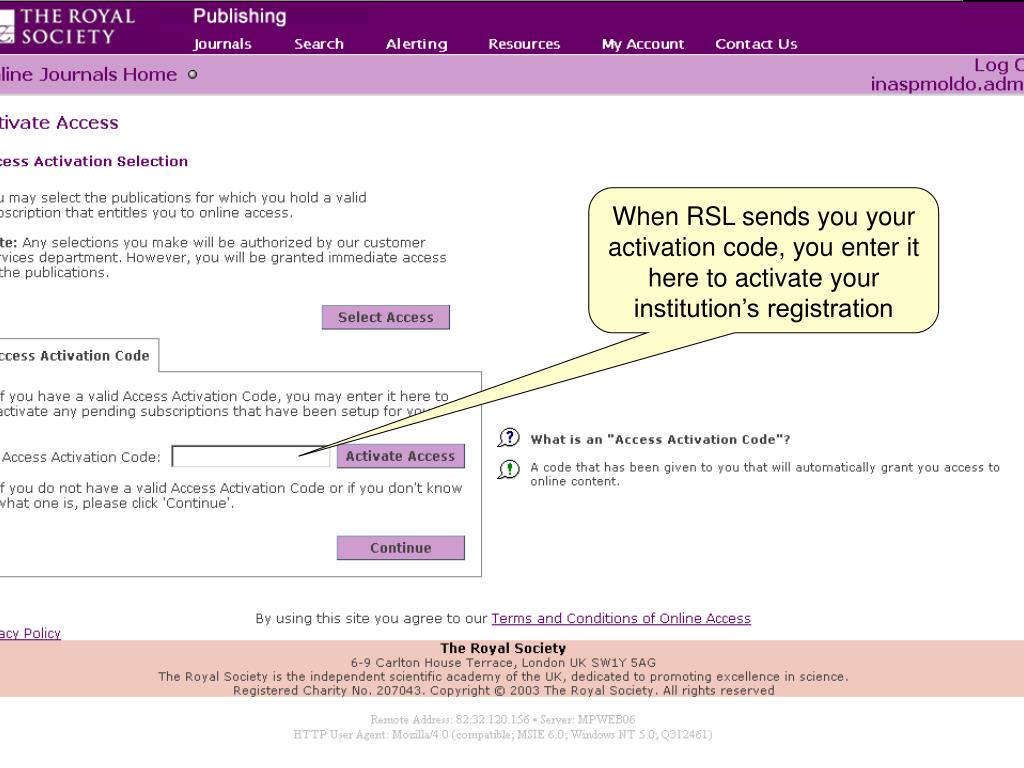Open Terms and Conditions of Online Access

click(621, 618)
